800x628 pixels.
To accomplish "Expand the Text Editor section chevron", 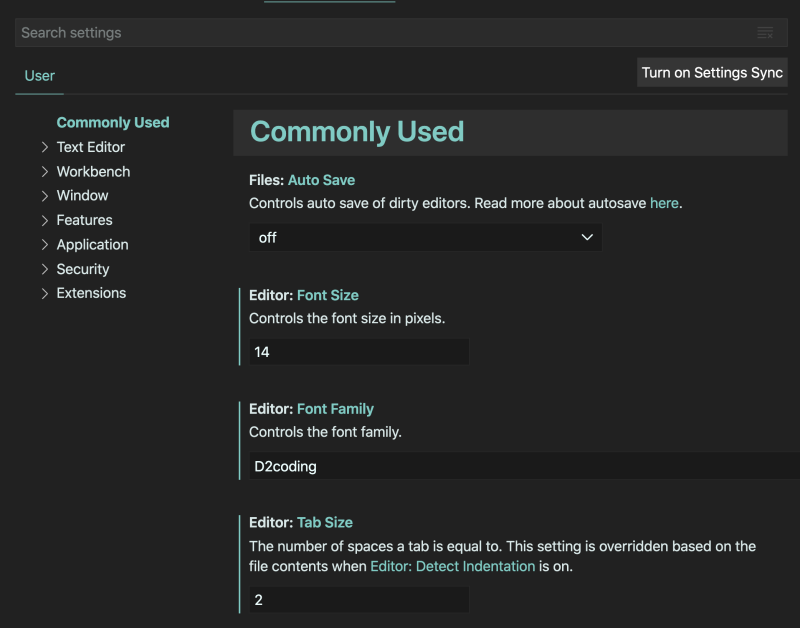I will pos(45,147).
